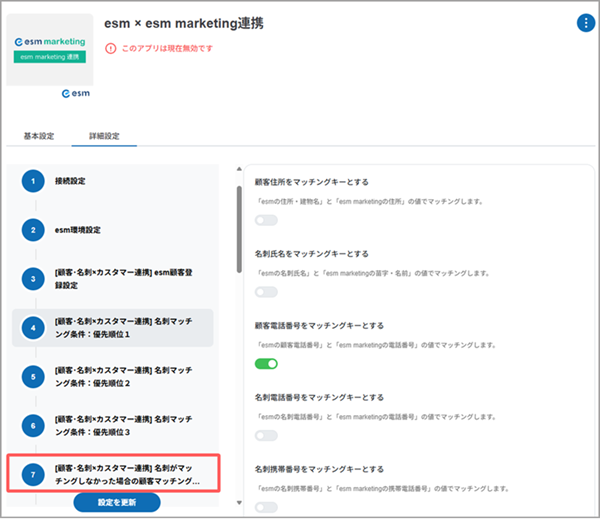The height and width of the screenshot is (519, 600).
Task: Click the esm marketing連携 app thumbnail
Action: tap(50, 51)
